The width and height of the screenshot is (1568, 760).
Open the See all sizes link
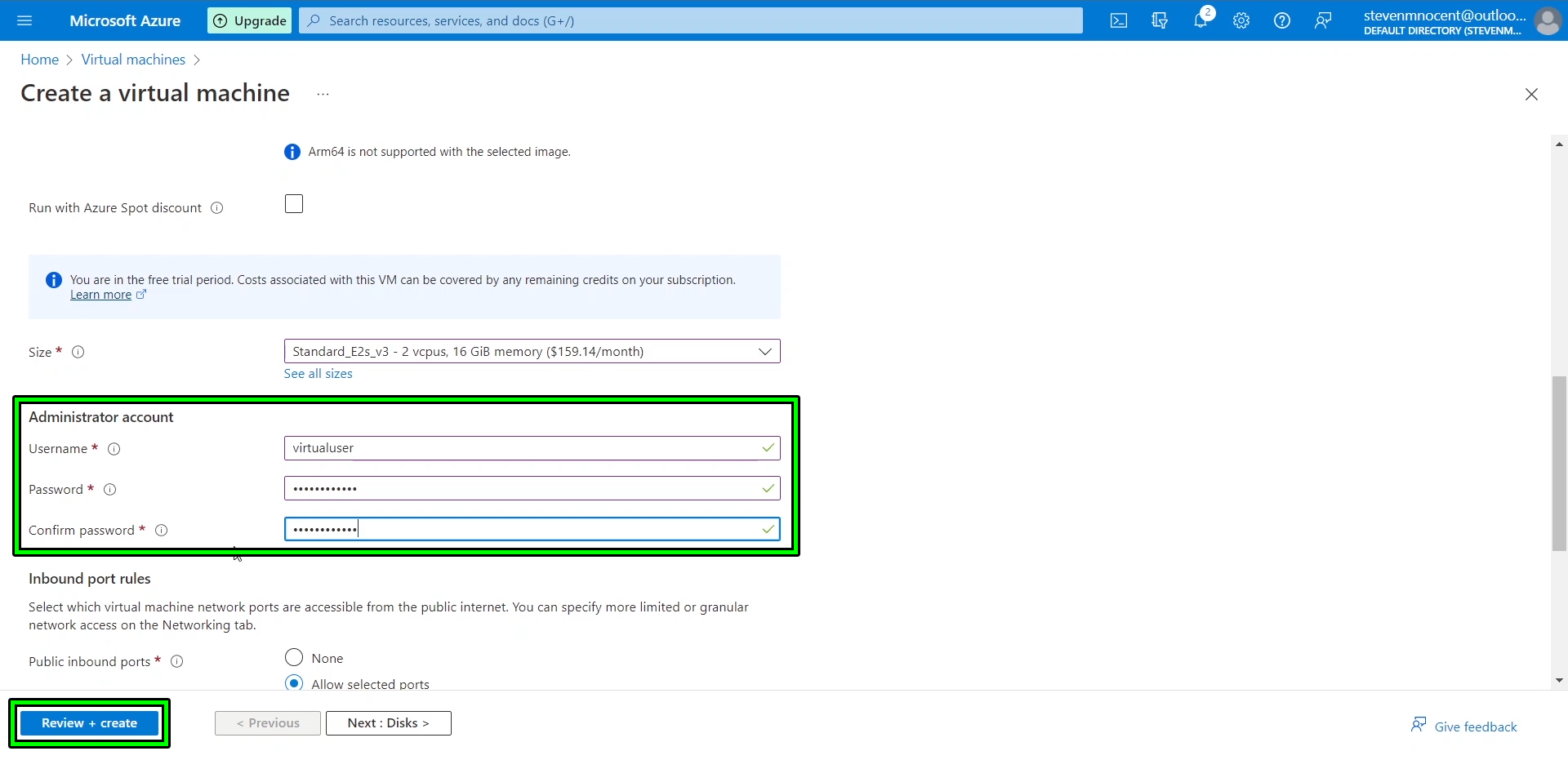pyautogui.click(x=318, y=373)
